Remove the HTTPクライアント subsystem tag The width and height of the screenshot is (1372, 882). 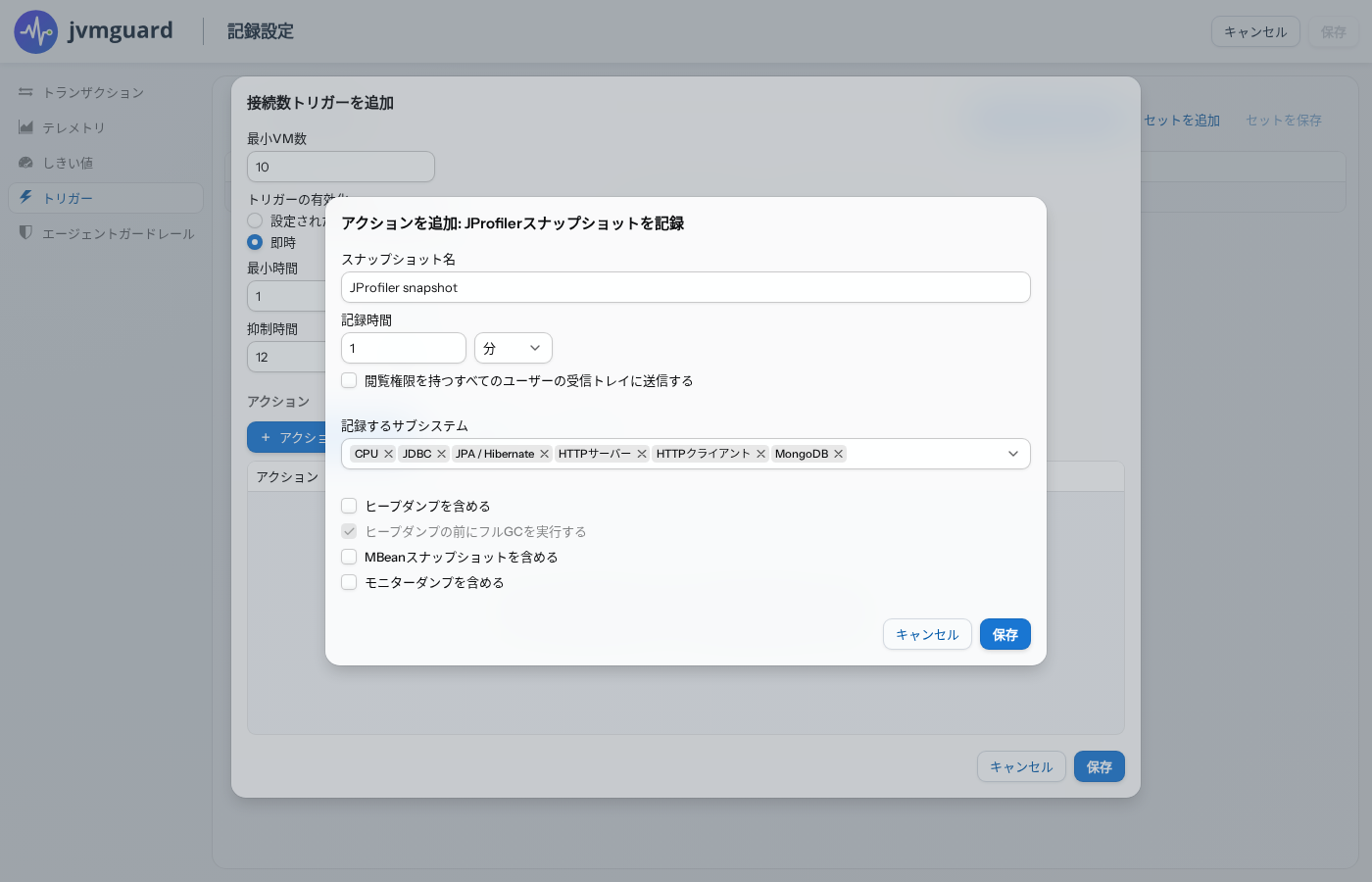point(760,454)
